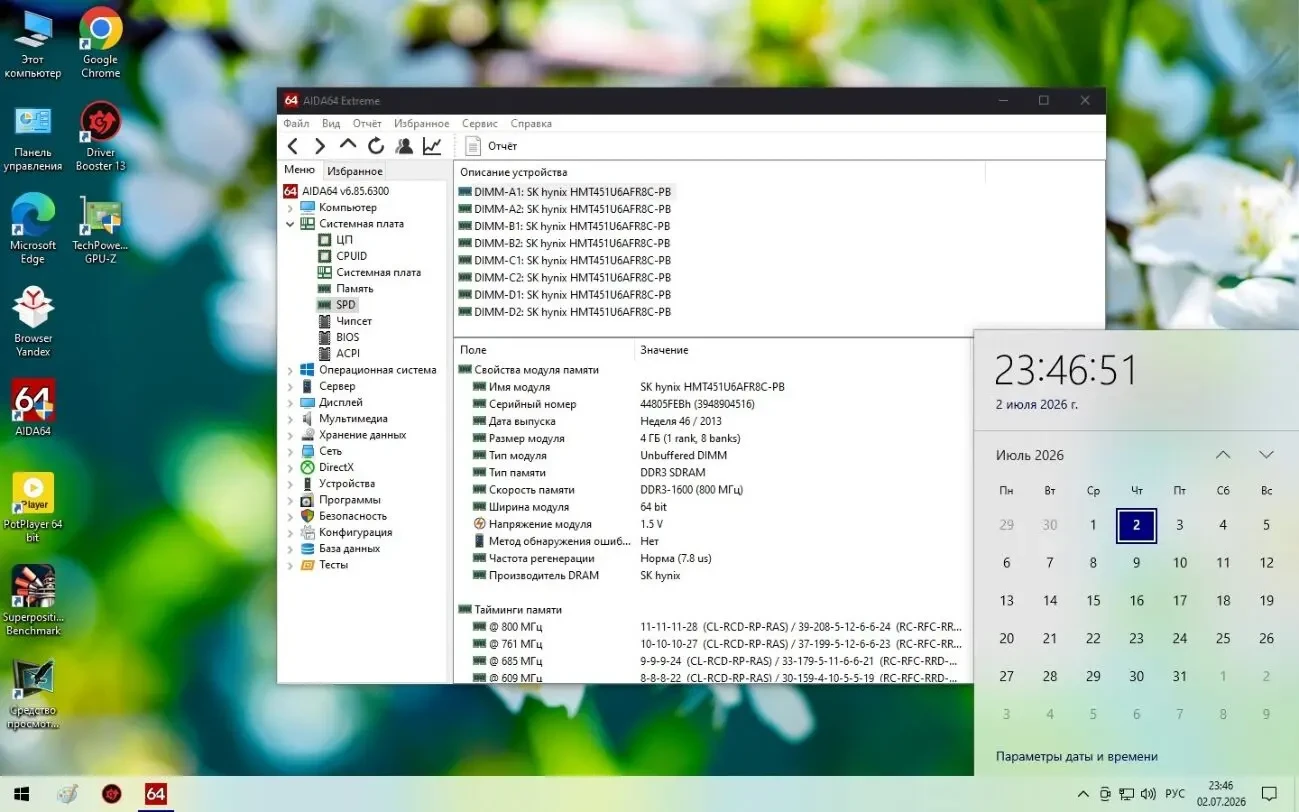1299x812 pixels.
Task: Open the Отчёт report toolbar button
Action: [x=492, y=146]
